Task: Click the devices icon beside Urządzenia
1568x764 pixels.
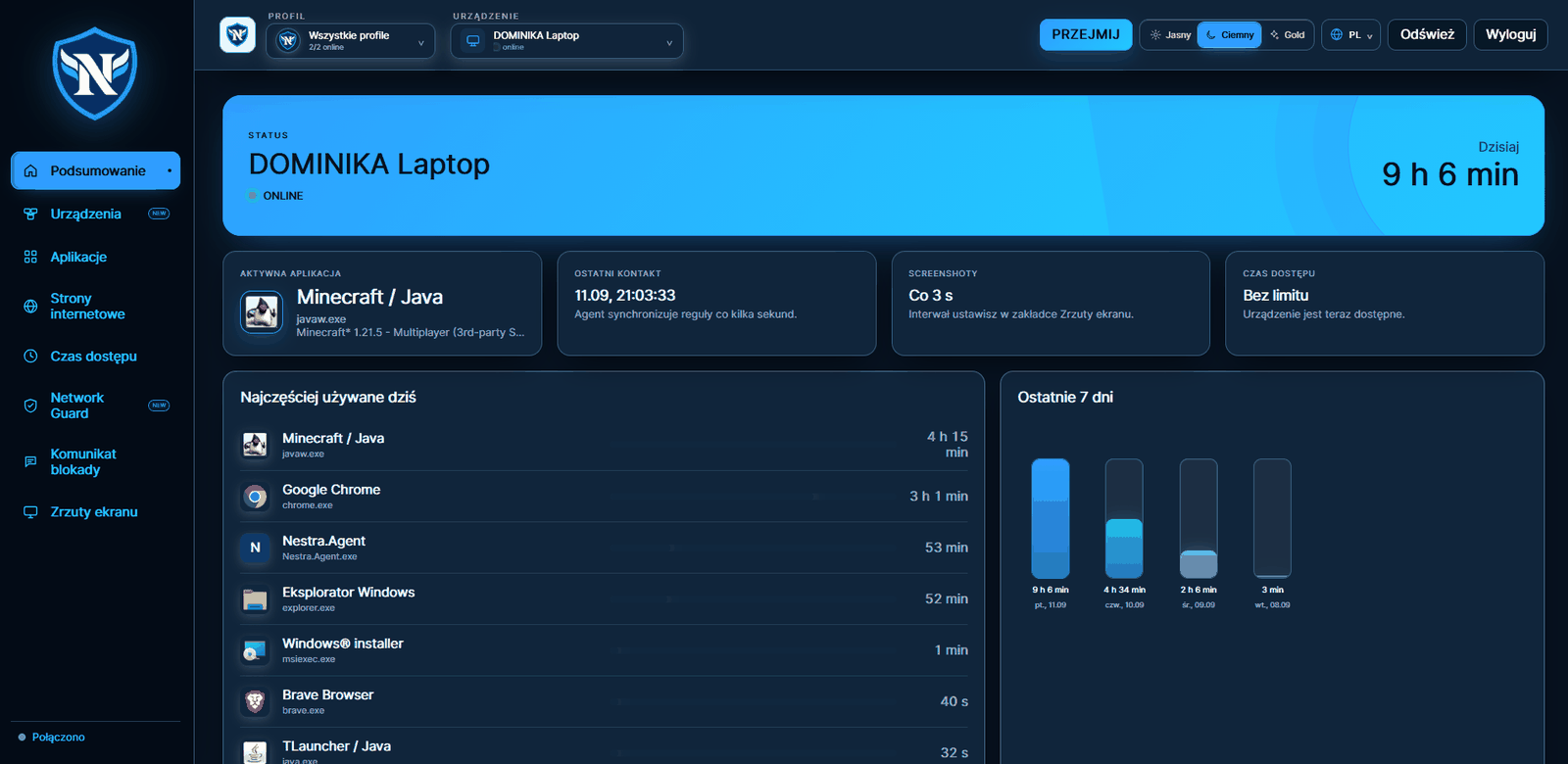Action: pos(30,214)
